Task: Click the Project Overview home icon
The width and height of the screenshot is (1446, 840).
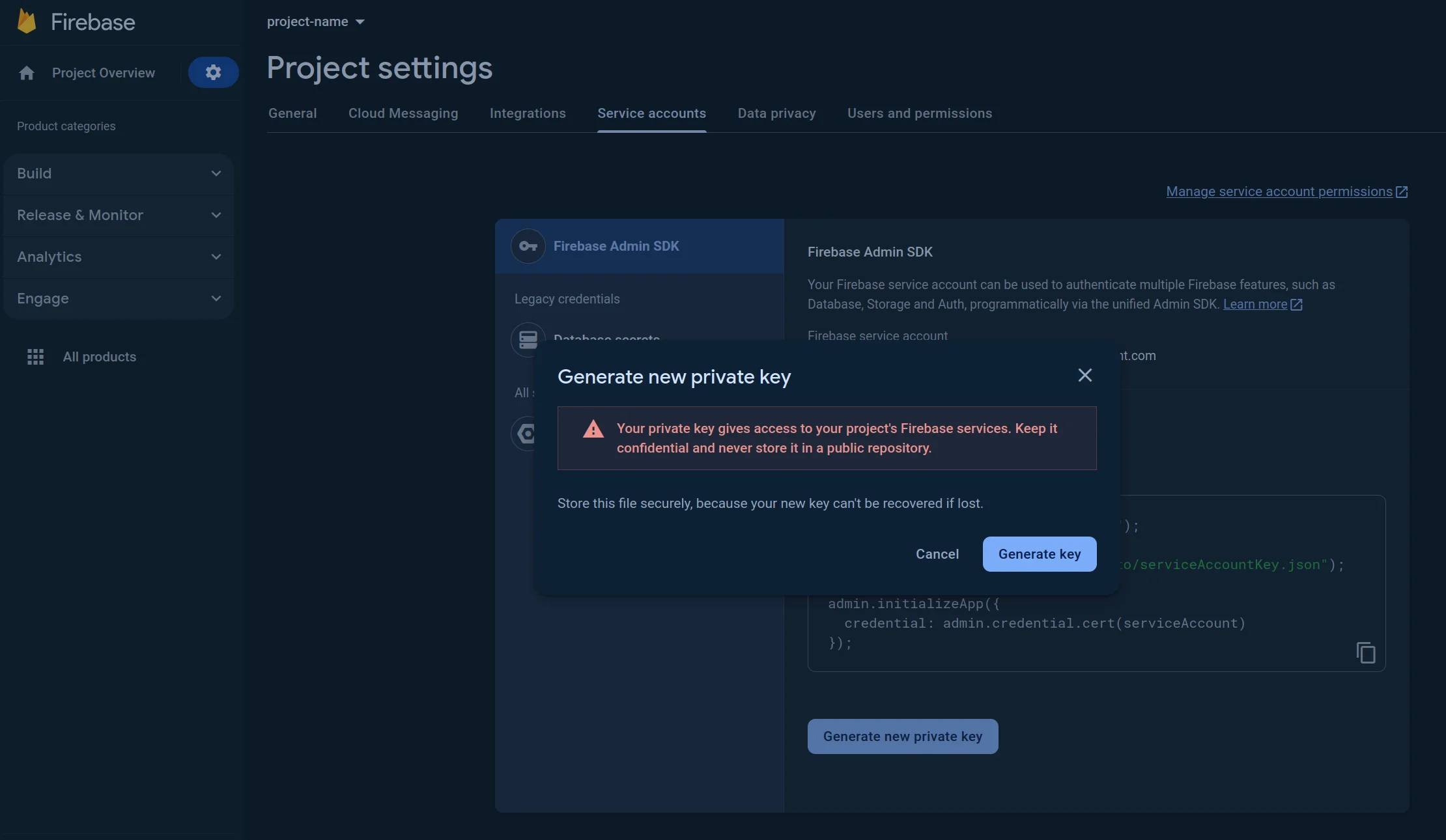Action: tap(27, 73)
